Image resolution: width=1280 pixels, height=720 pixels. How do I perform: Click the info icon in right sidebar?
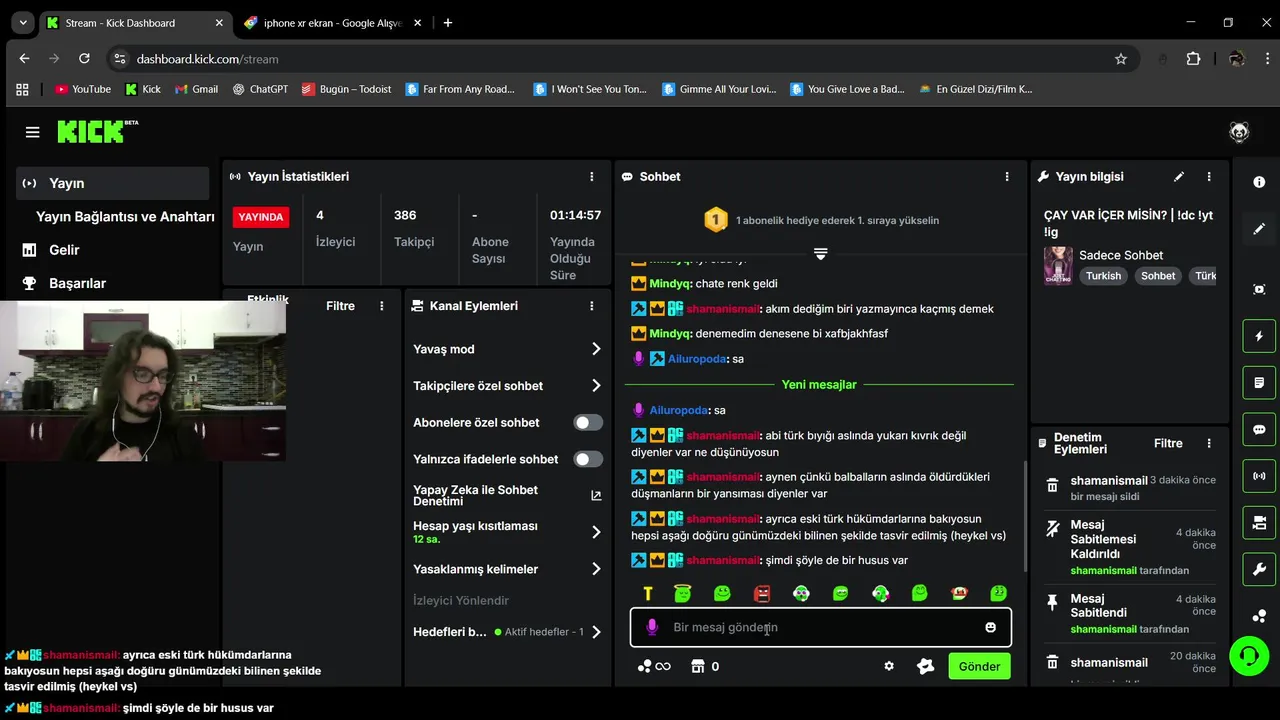tap(1259, 182)
